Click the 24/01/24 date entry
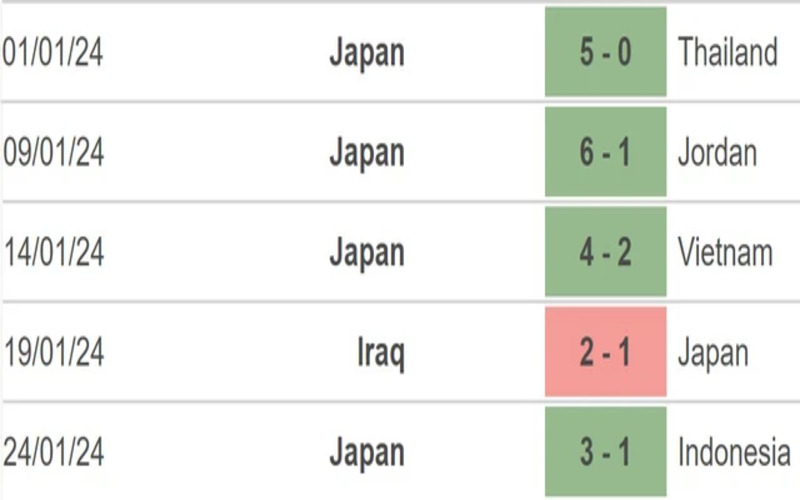Viewport: 800px width, 500px height. click(53, 452)
